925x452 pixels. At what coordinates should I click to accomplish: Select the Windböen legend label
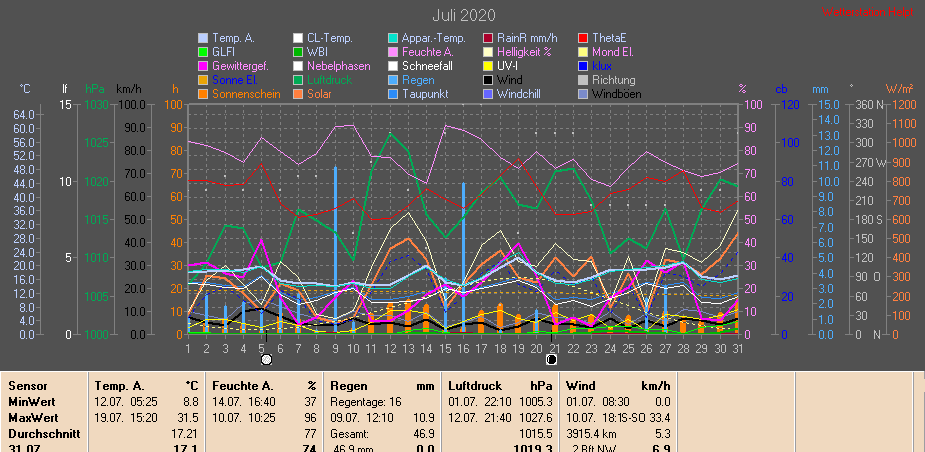coord(616,94)
